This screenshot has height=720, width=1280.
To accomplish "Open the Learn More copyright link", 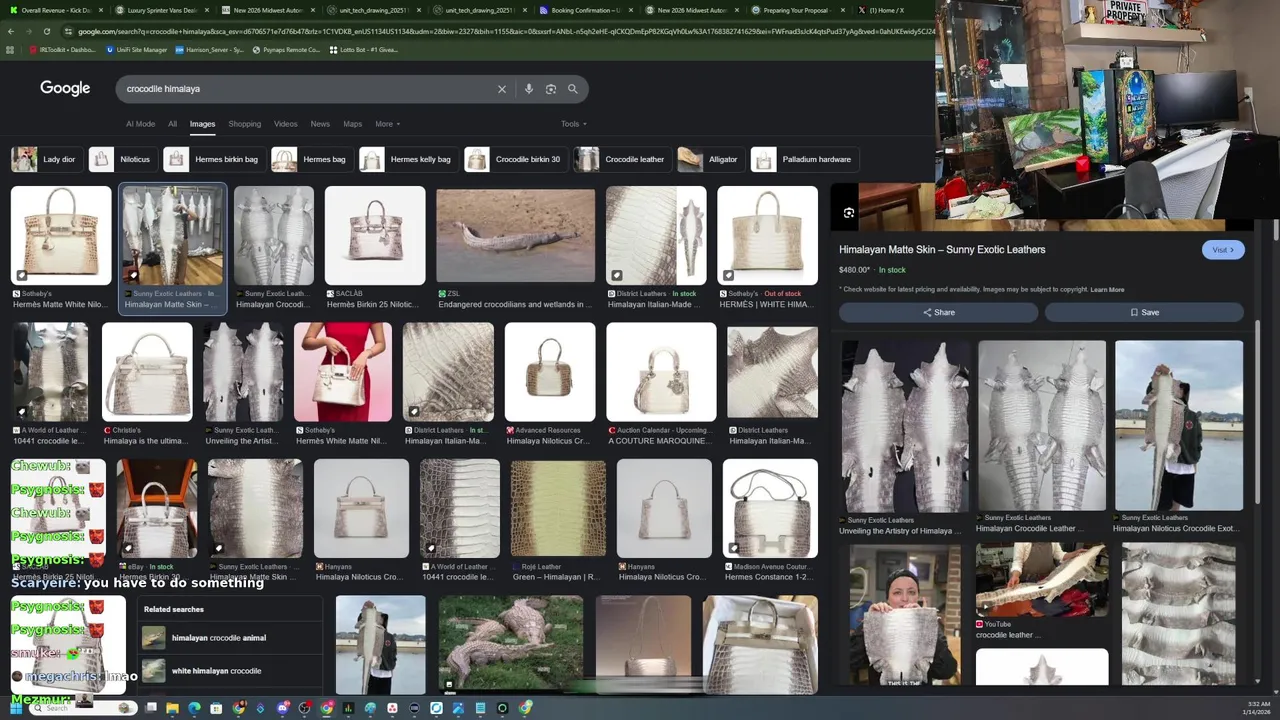I will click(1107, 290).
